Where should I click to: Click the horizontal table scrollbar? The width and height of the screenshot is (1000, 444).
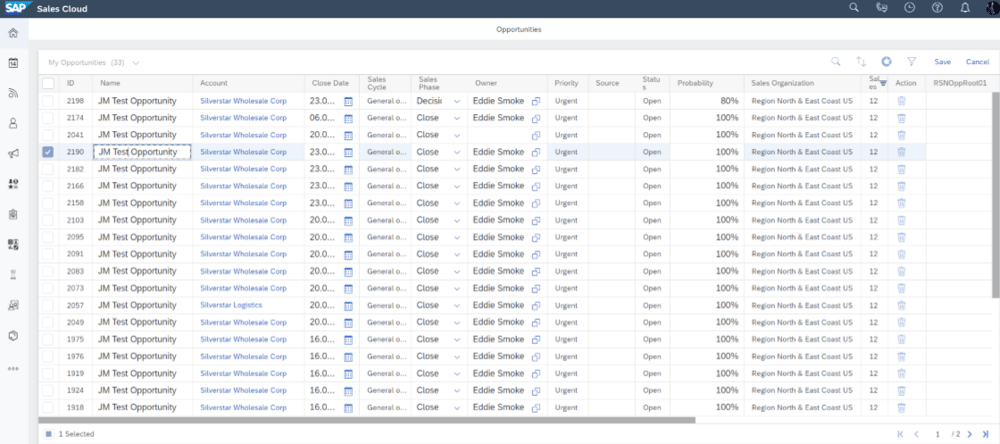367,420
